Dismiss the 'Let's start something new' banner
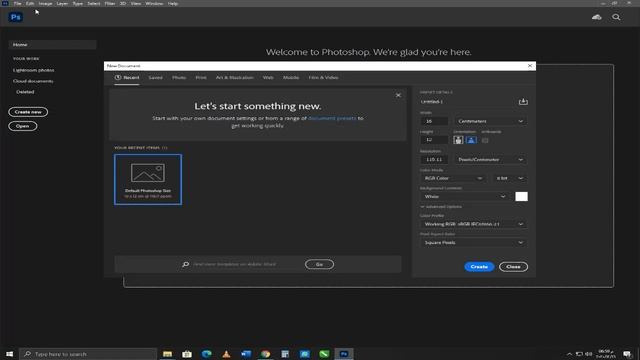 [x=398, y=95]
